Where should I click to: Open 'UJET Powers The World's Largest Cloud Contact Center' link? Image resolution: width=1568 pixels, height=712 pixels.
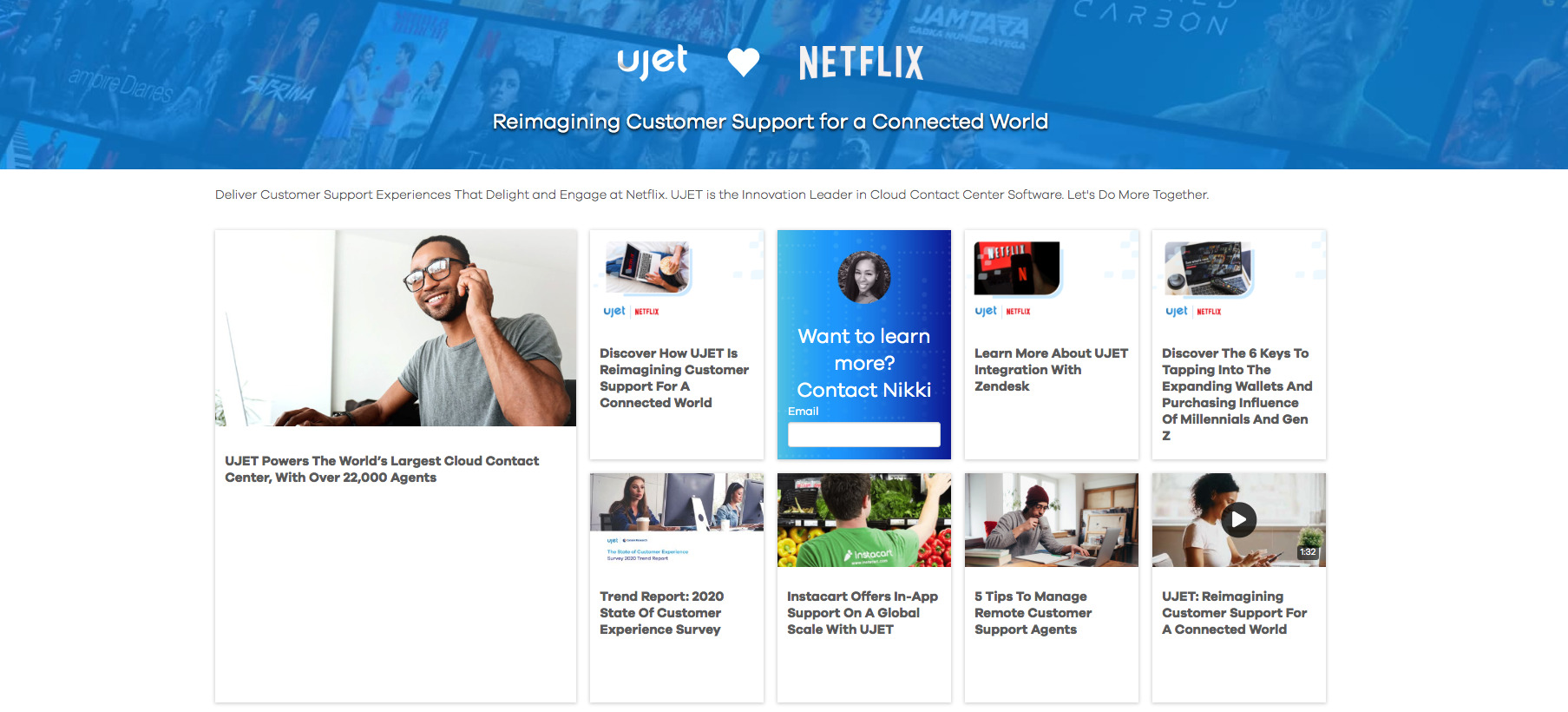click(x=382, y=469)
